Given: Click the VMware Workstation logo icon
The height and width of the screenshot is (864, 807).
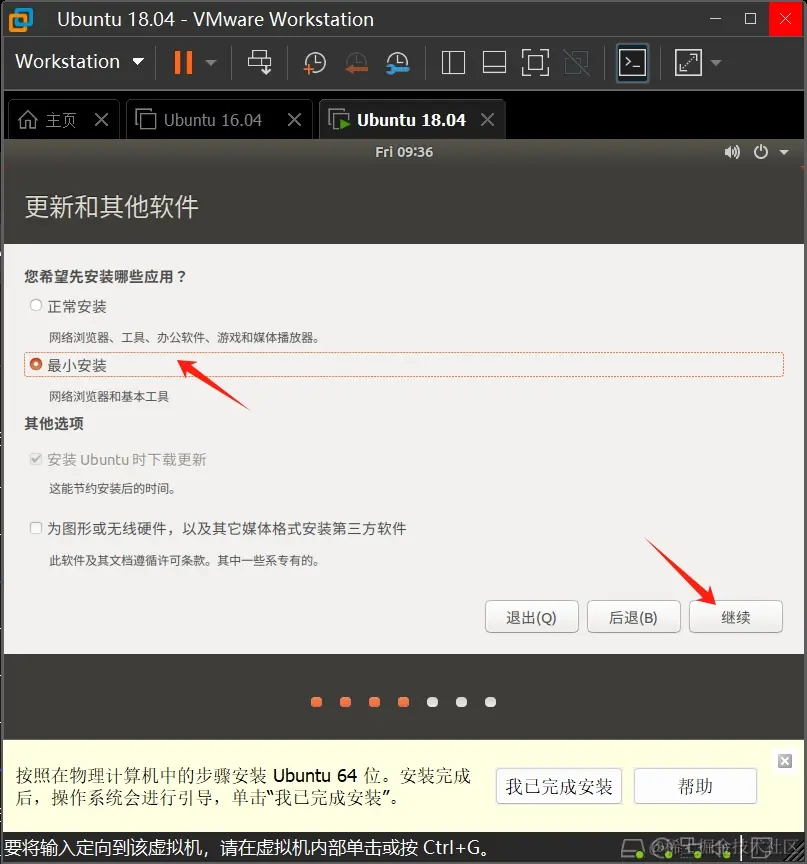Looking at the screenshot, I should point(21,19).
